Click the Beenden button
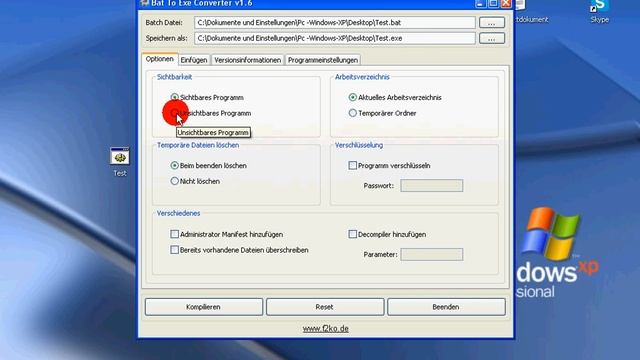The width and height of the screenshot is (640, 360). tap(446, 307)
